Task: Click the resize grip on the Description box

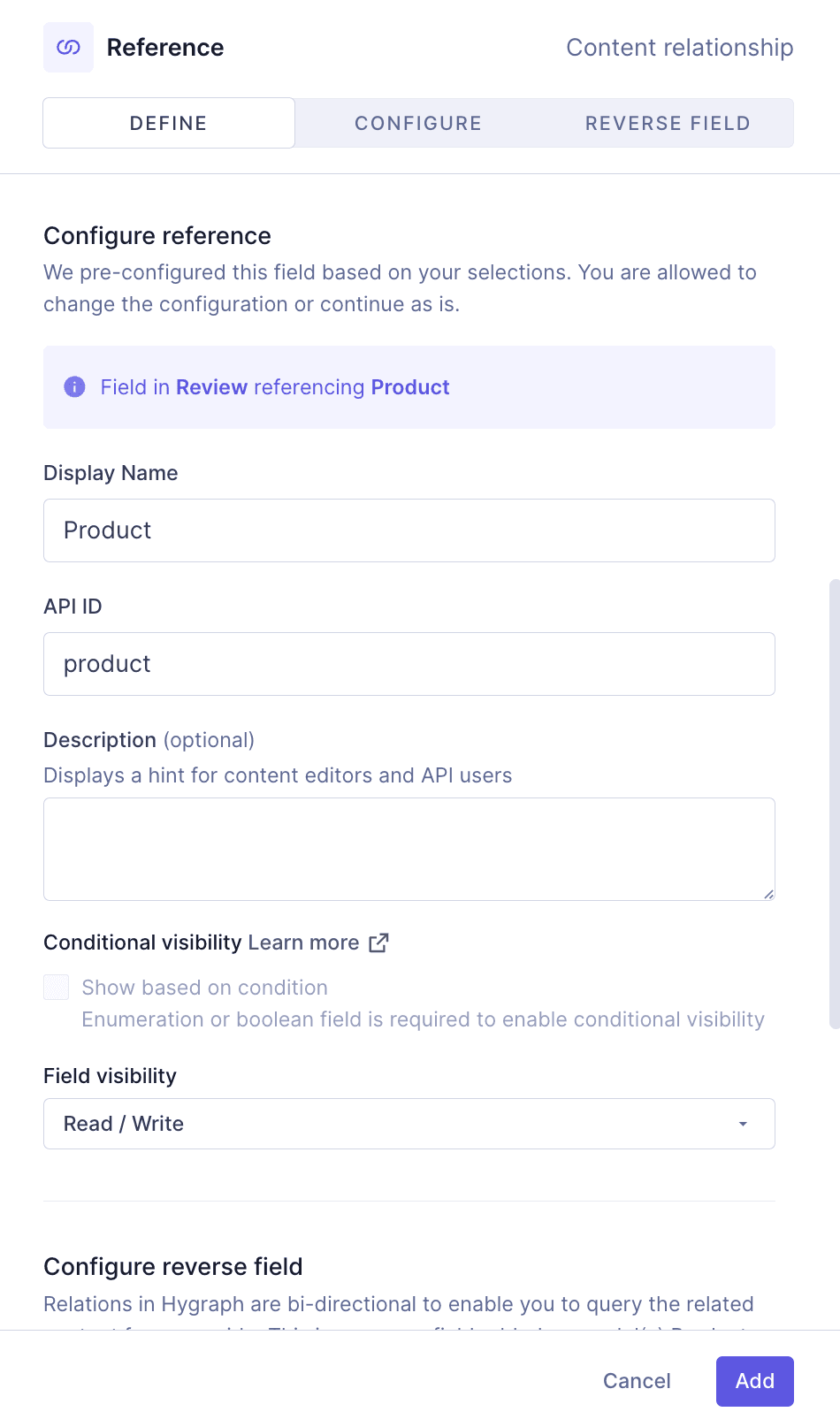Action: pyautogui.click(x=767, y=893)
